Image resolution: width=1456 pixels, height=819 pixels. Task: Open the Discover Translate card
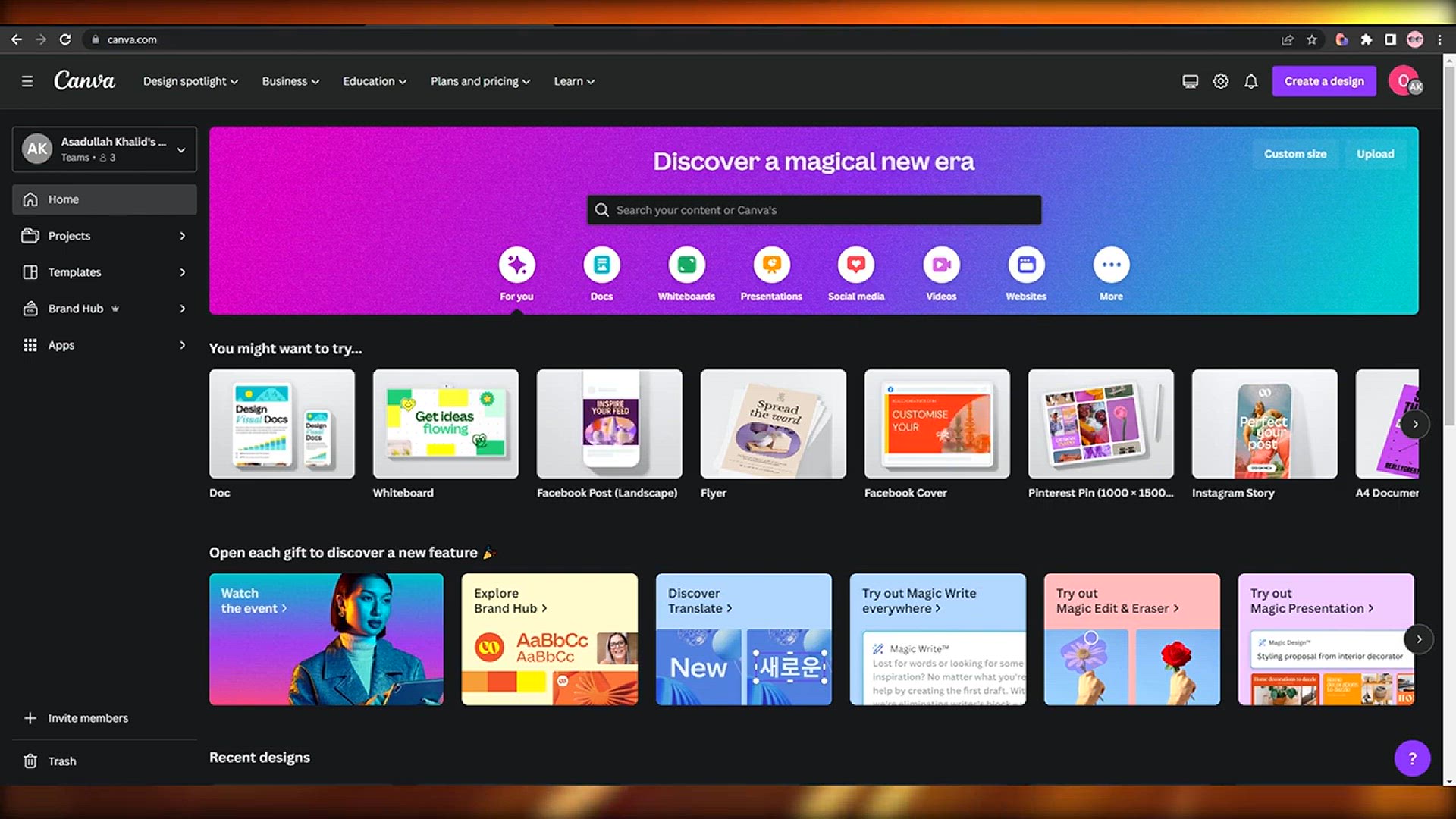[744, 639]
